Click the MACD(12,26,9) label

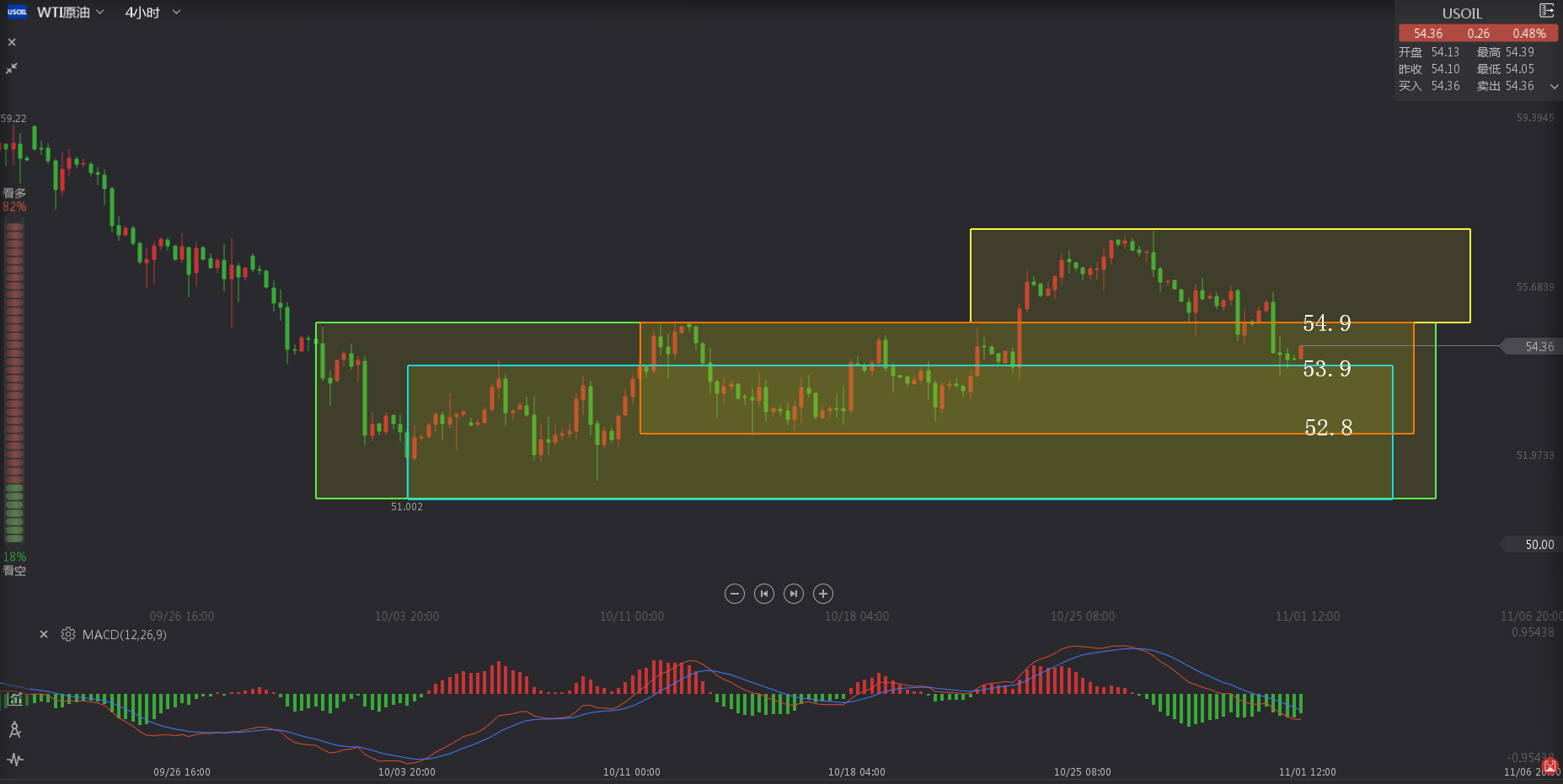coord(124,635)
